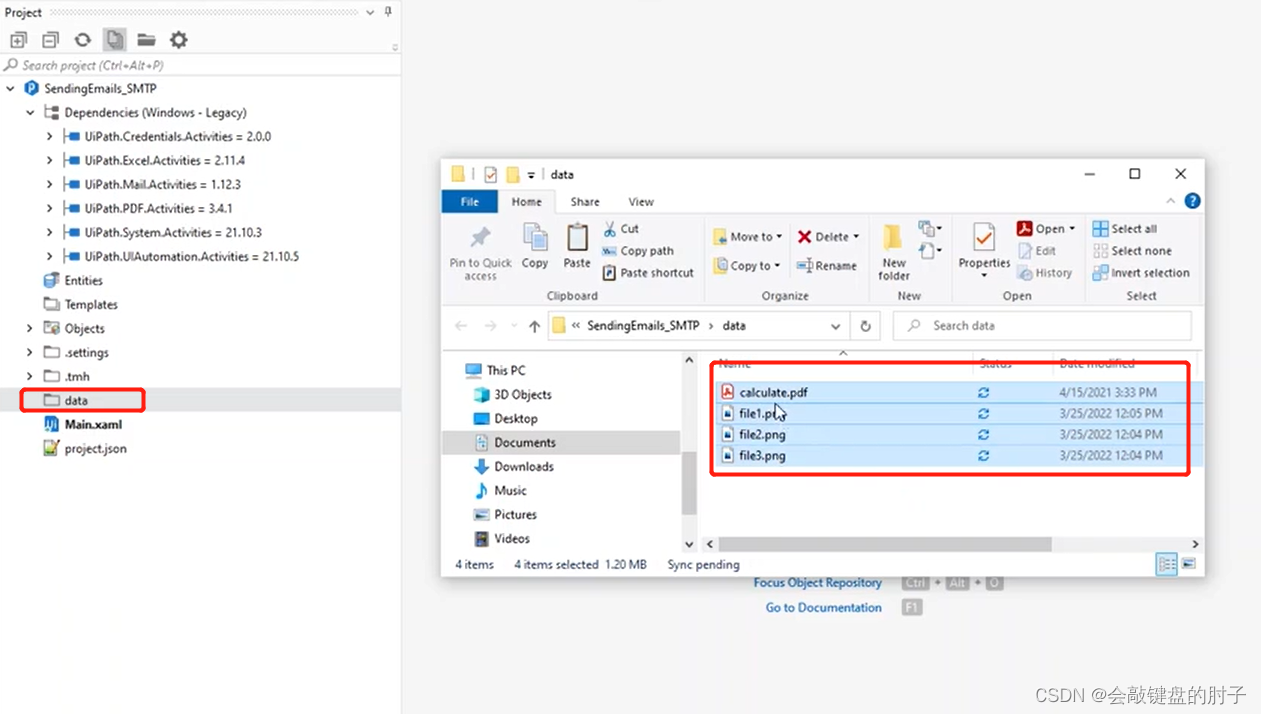Expand the Objects tree node

[30, 329]
